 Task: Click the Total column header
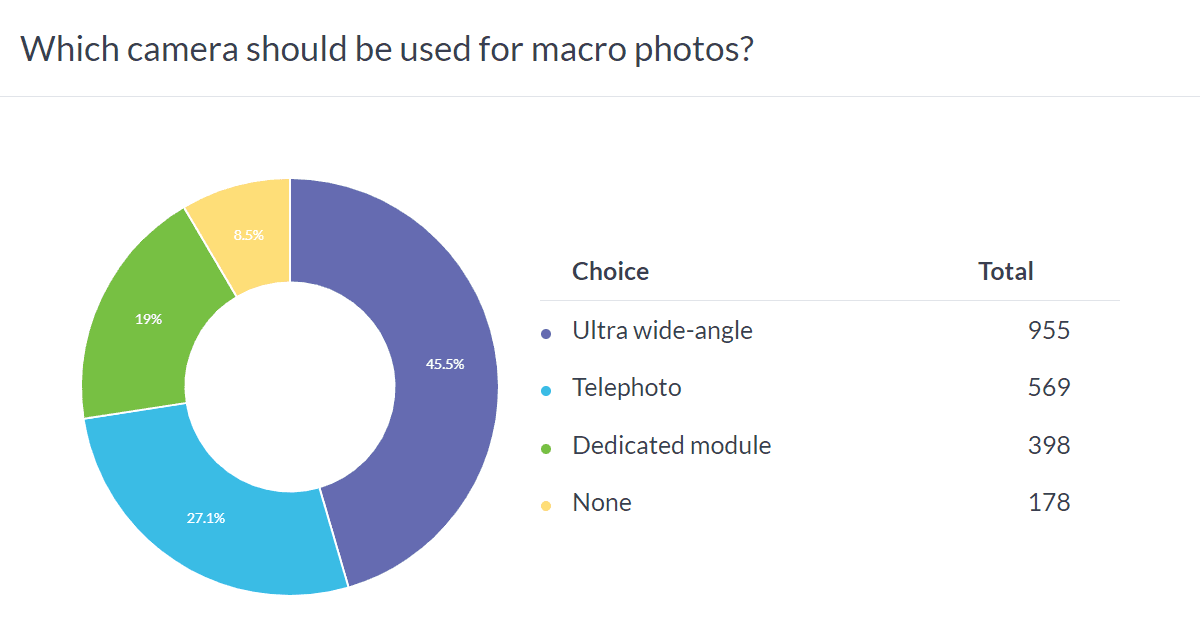click(x=1006, y=271)
